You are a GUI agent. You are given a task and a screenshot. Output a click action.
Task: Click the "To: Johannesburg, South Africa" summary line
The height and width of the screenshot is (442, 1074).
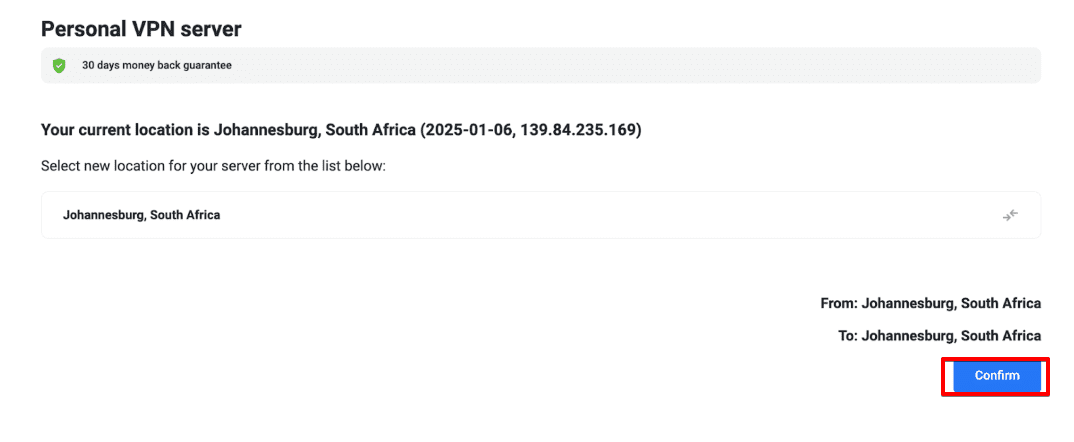tap(939, 336)
